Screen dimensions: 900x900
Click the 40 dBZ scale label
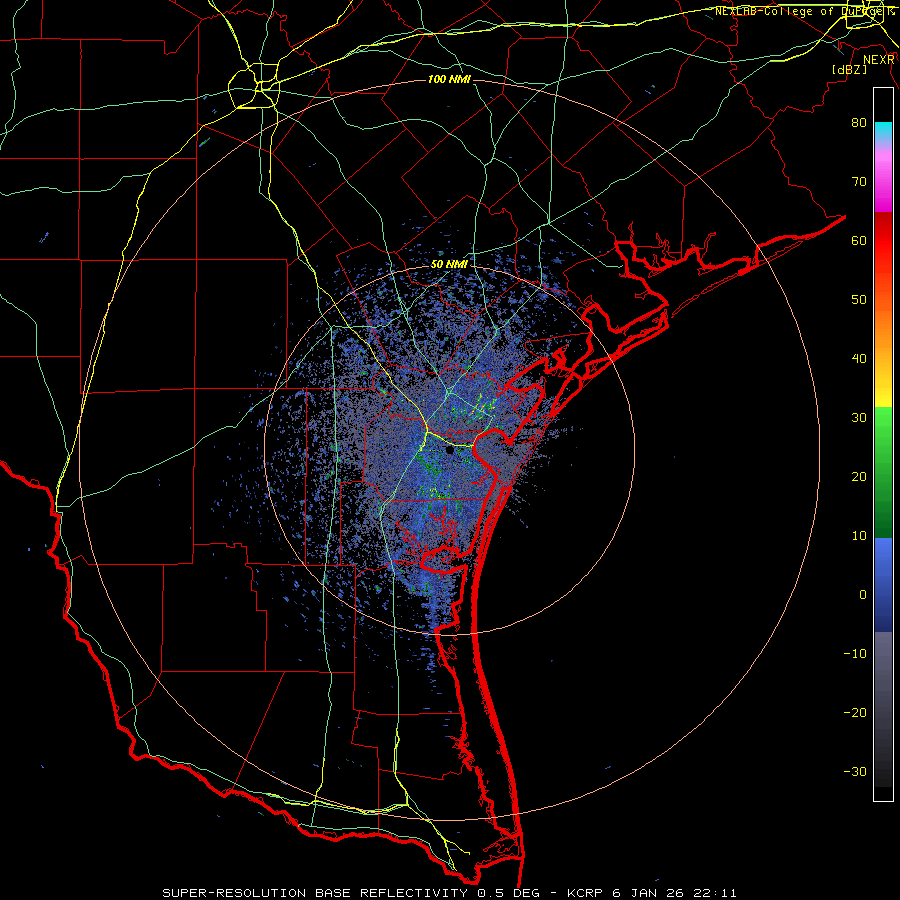[x=859, y=359]
